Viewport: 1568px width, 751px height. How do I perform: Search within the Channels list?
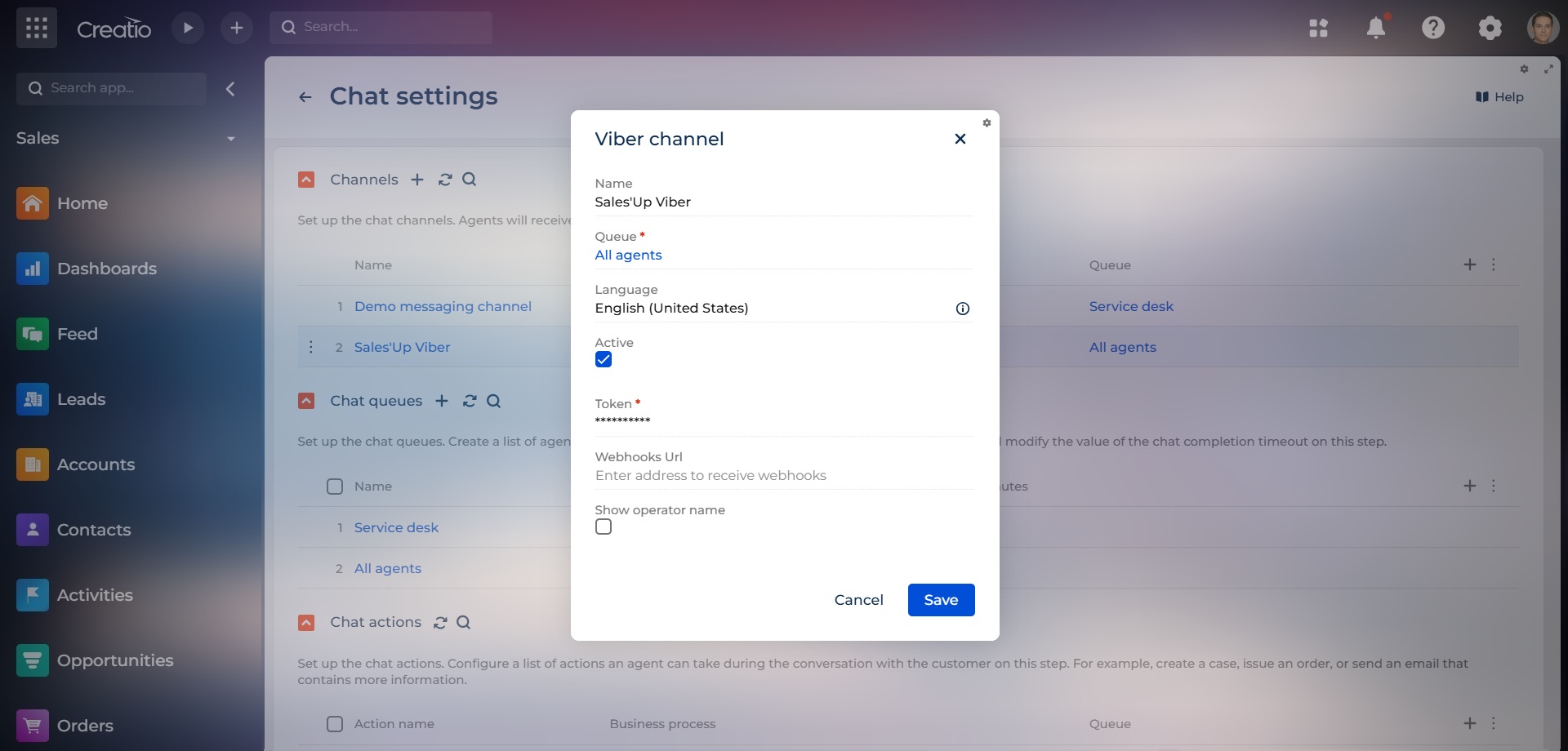470,180
